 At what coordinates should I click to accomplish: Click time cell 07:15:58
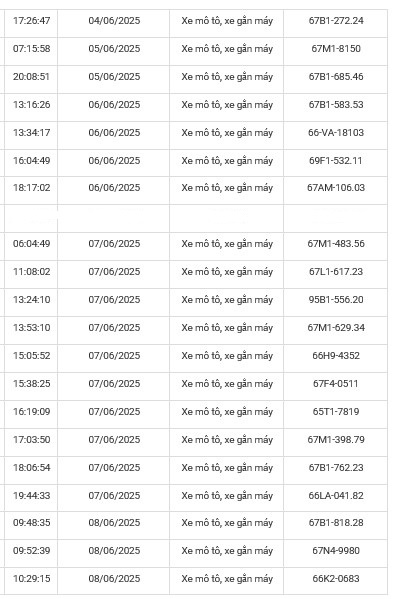click(x=31, y=49)
